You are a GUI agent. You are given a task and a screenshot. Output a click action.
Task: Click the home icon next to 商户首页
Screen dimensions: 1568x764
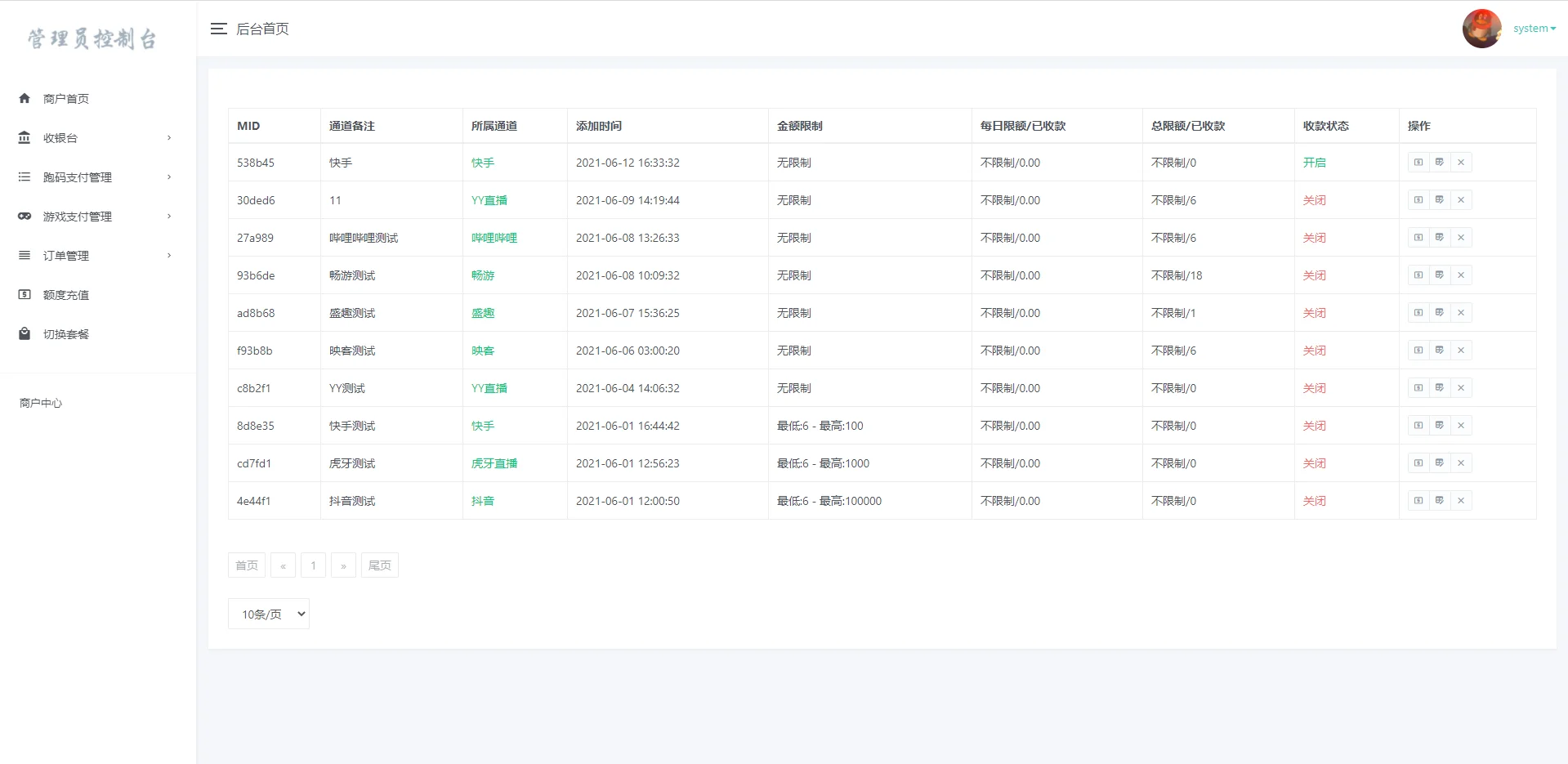coord(25,98)
